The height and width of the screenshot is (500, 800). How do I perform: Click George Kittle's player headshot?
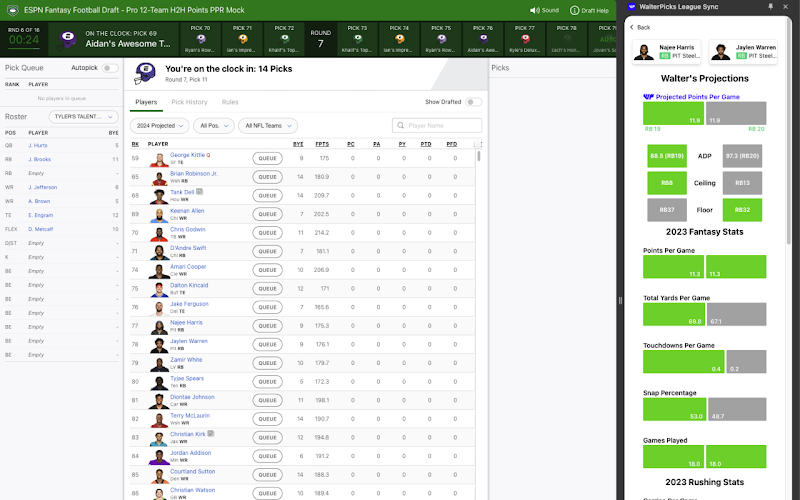click(x=159, y=159)
